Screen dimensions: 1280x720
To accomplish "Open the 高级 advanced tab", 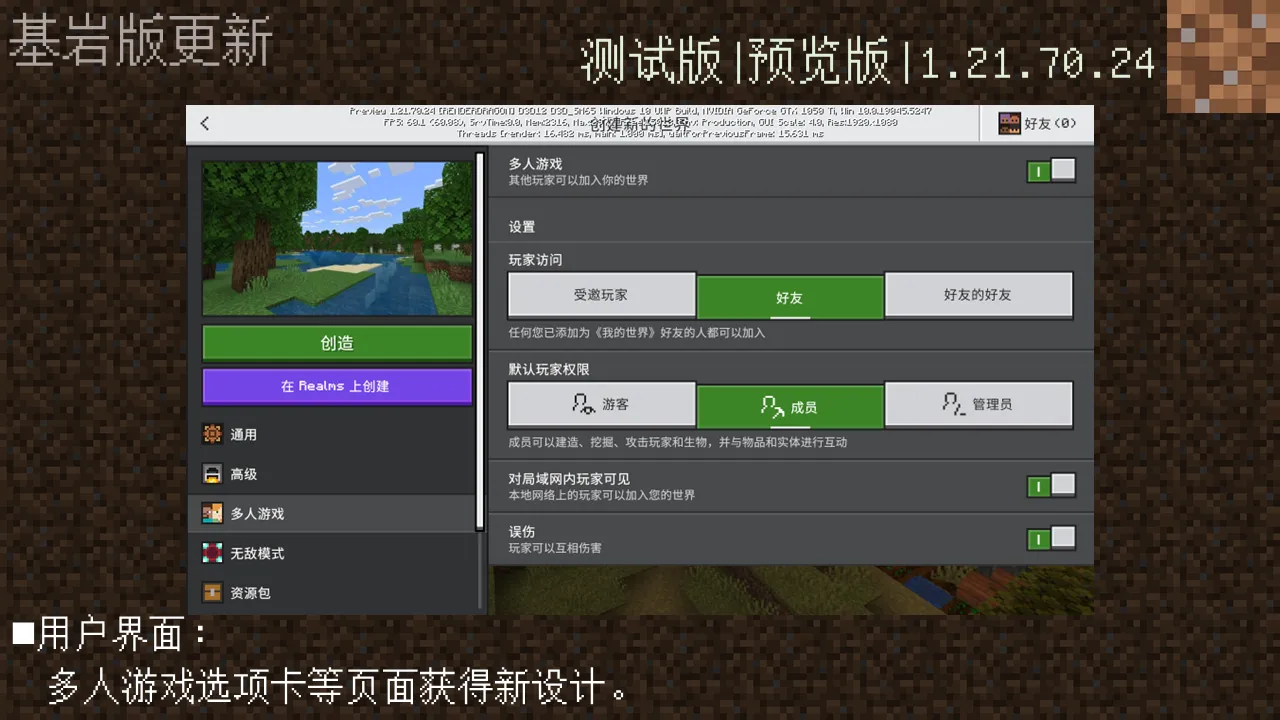I will [x=331, y=474].
